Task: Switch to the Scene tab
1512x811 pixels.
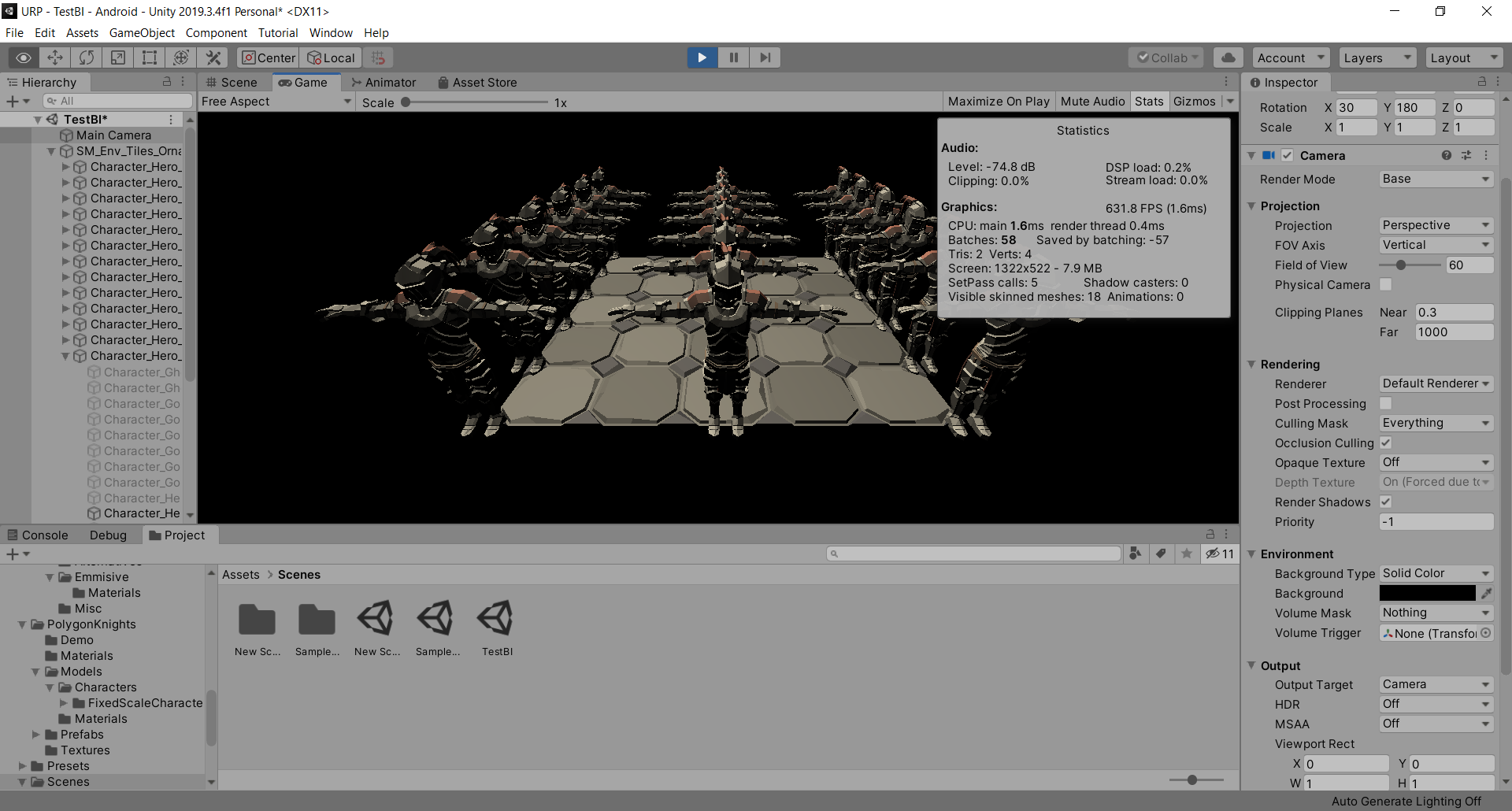Action: point(232,83)
